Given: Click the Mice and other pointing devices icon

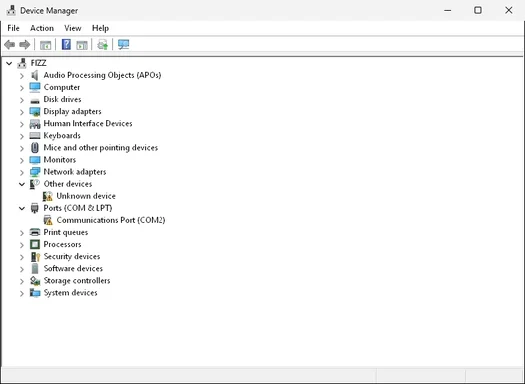Looking at the screenshot, I should (35, 148).
